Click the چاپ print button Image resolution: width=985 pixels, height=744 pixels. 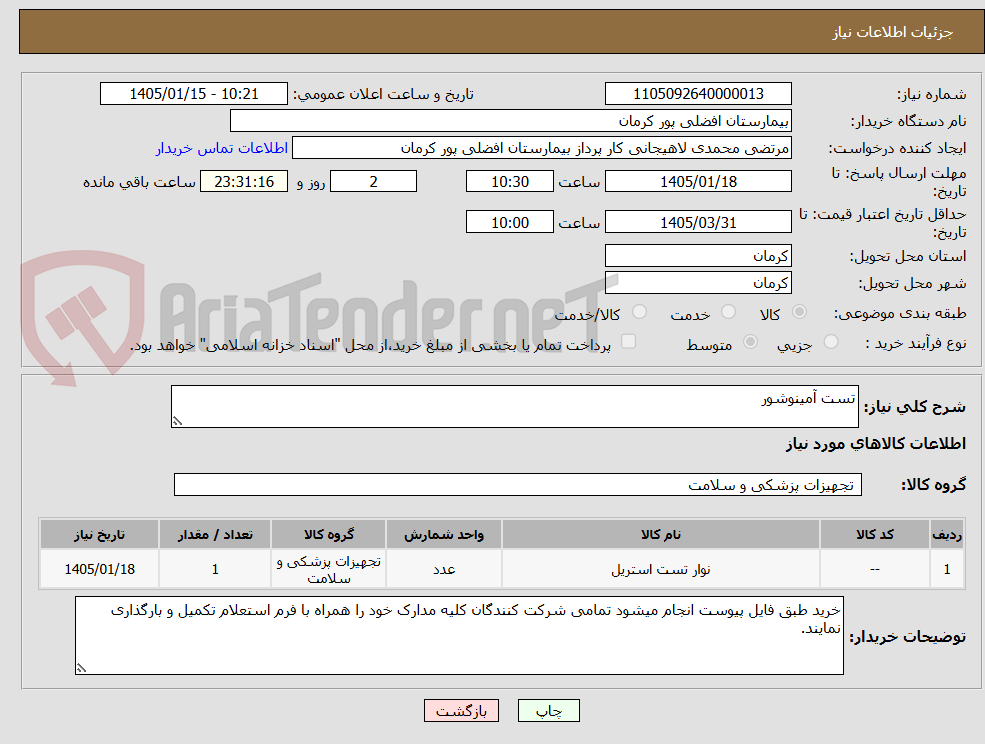click(548, 711)
